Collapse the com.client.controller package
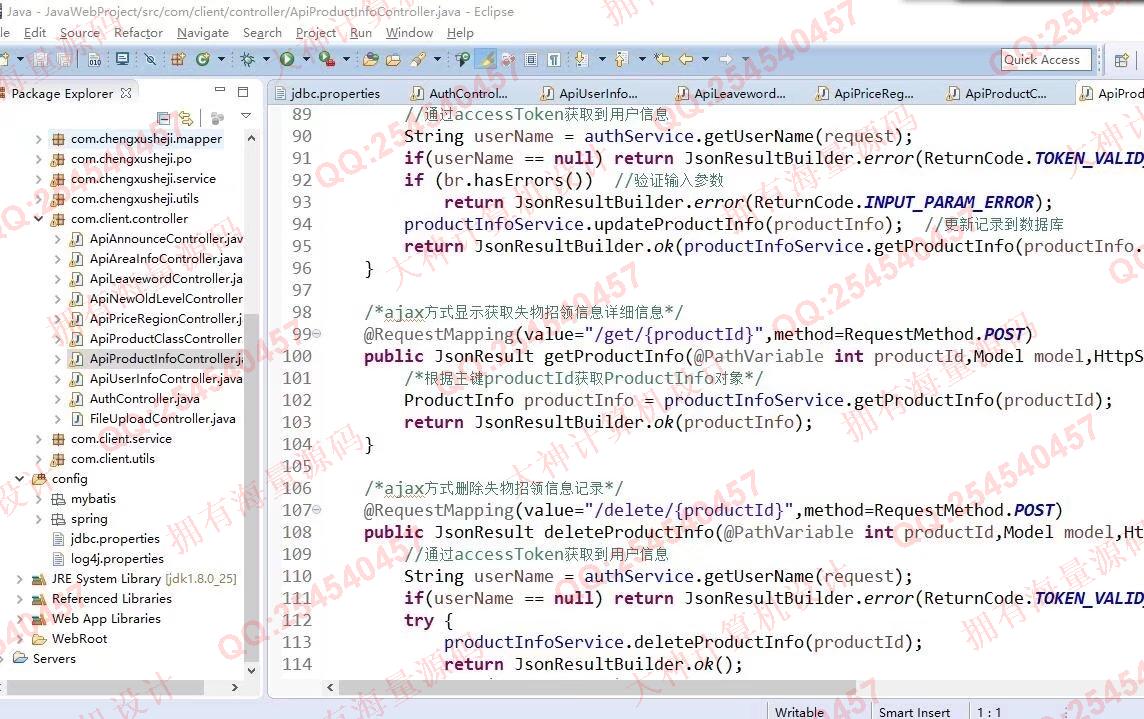Screen dimensions: 1144x719 pyautogui.click(x=38, y=219)
